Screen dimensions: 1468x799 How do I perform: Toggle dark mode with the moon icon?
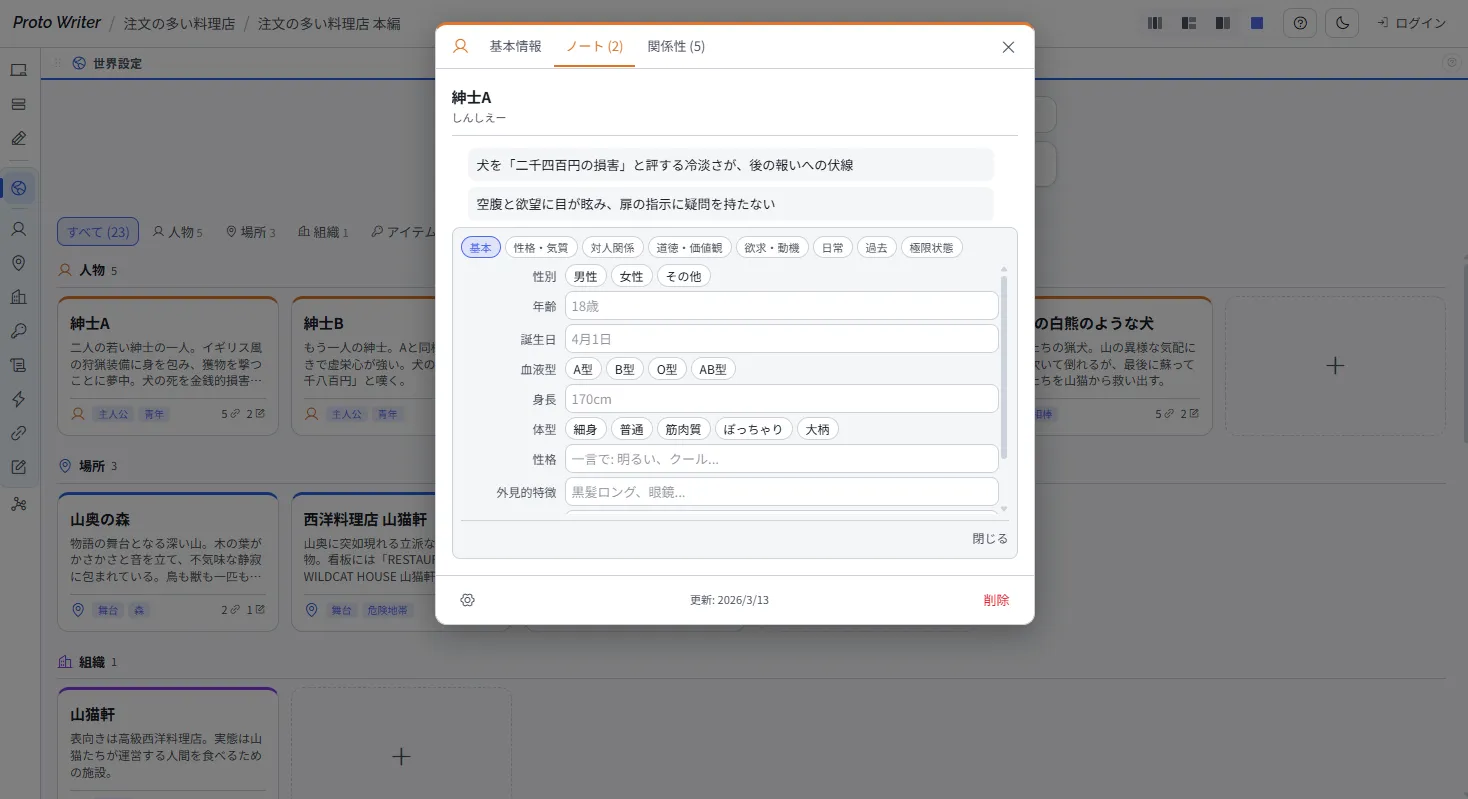[1341, 22]
